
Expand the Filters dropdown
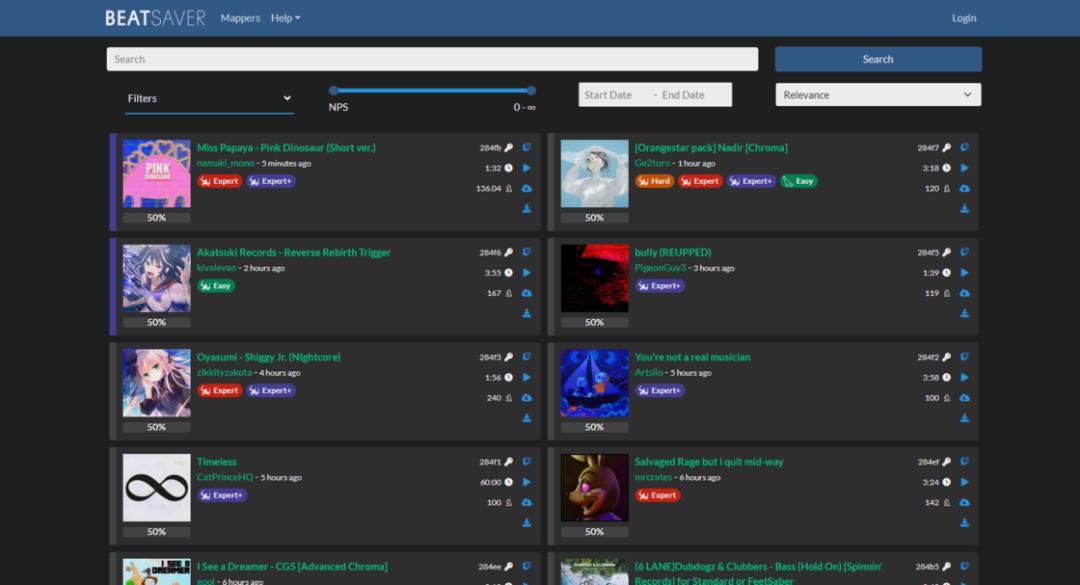(209, 98)
